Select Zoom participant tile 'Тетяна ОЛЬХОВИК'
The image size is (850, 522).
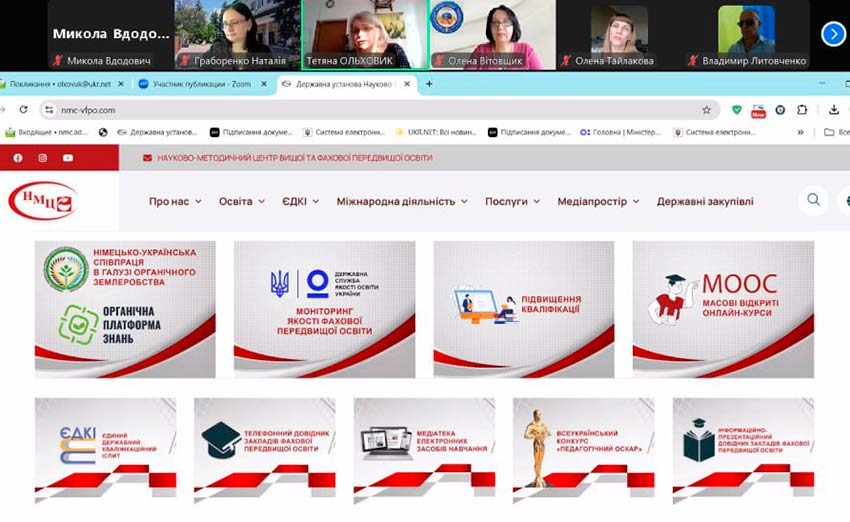tap(365, 35)
